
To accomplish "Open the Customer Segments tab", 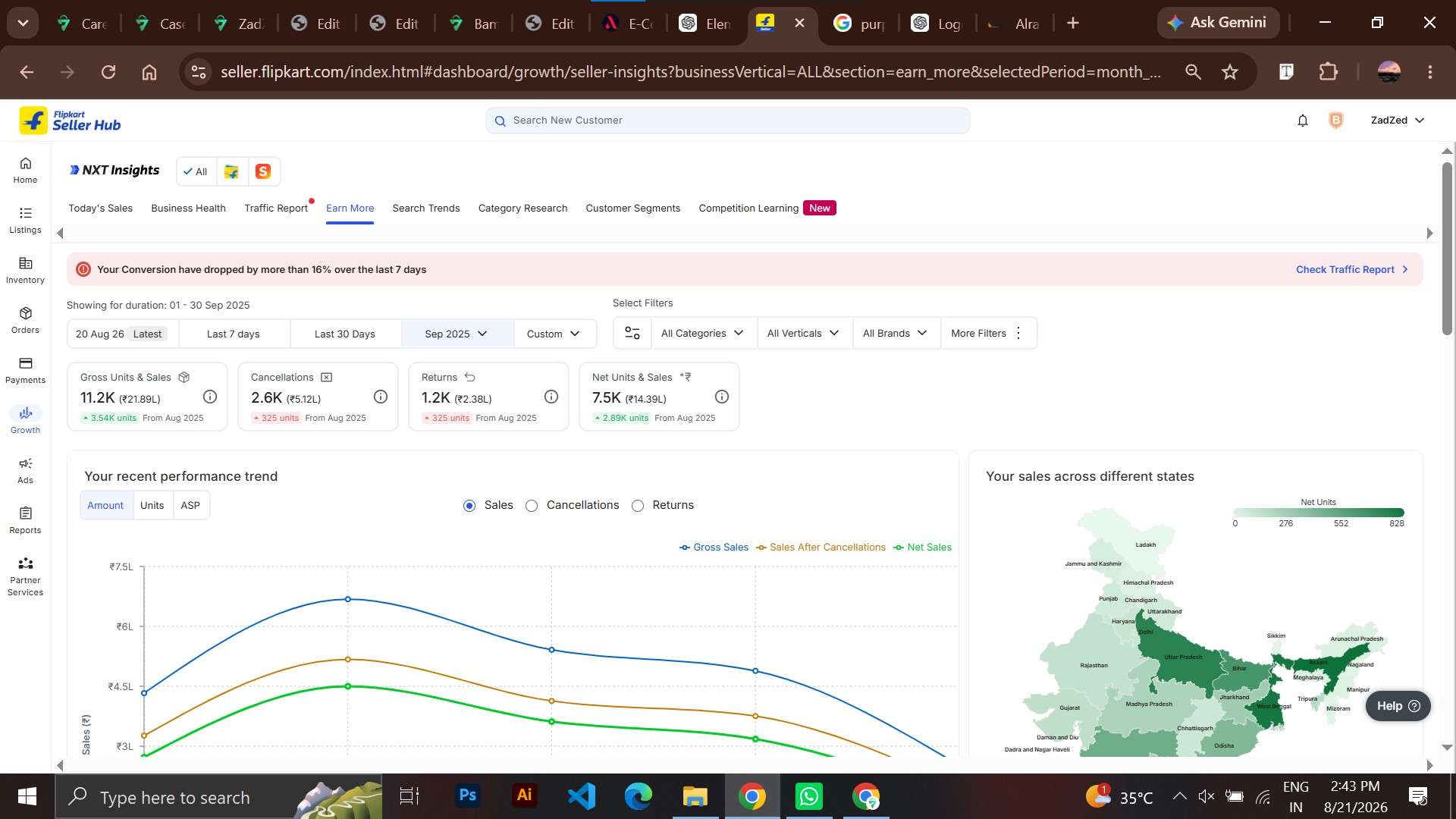I will pyautogui.click(x=633, y=209).
